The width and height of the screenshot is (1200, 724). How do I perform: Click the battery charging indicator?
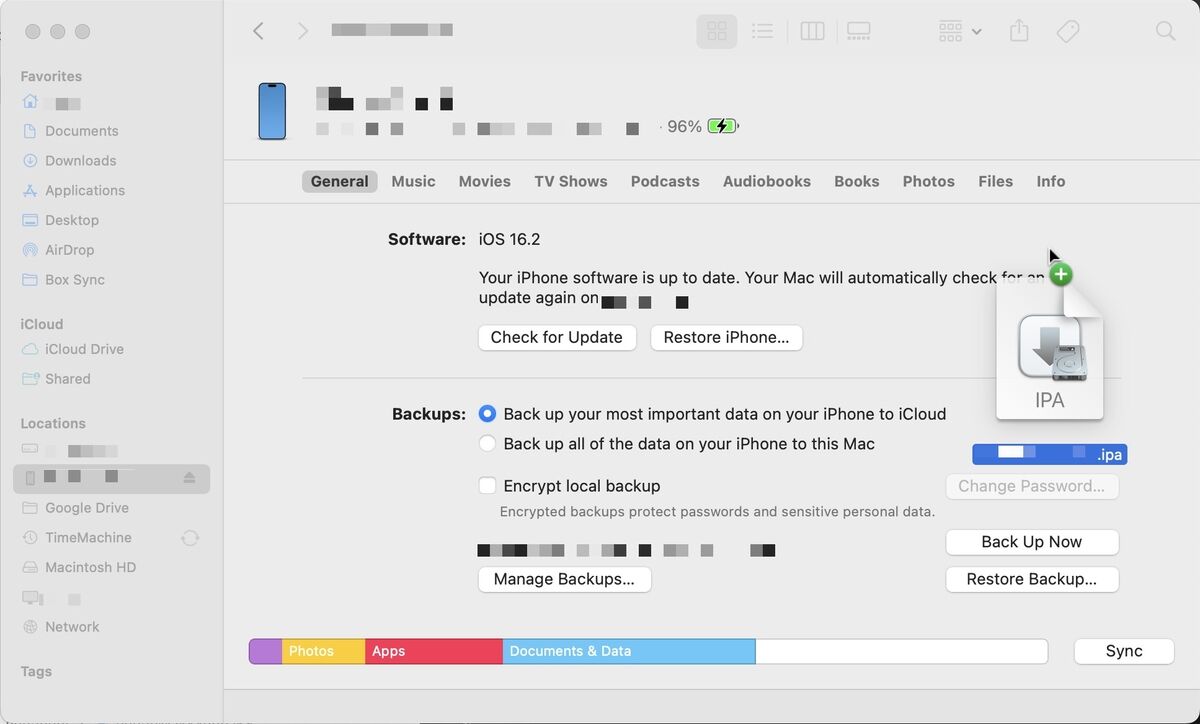tap(722, 126)
